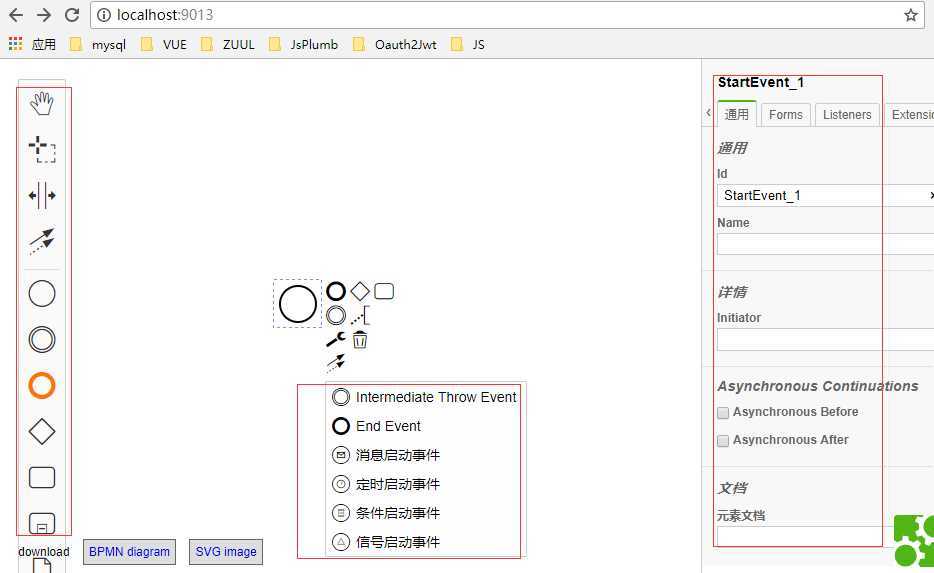Choose Intermediate Throw Event option

424,397
